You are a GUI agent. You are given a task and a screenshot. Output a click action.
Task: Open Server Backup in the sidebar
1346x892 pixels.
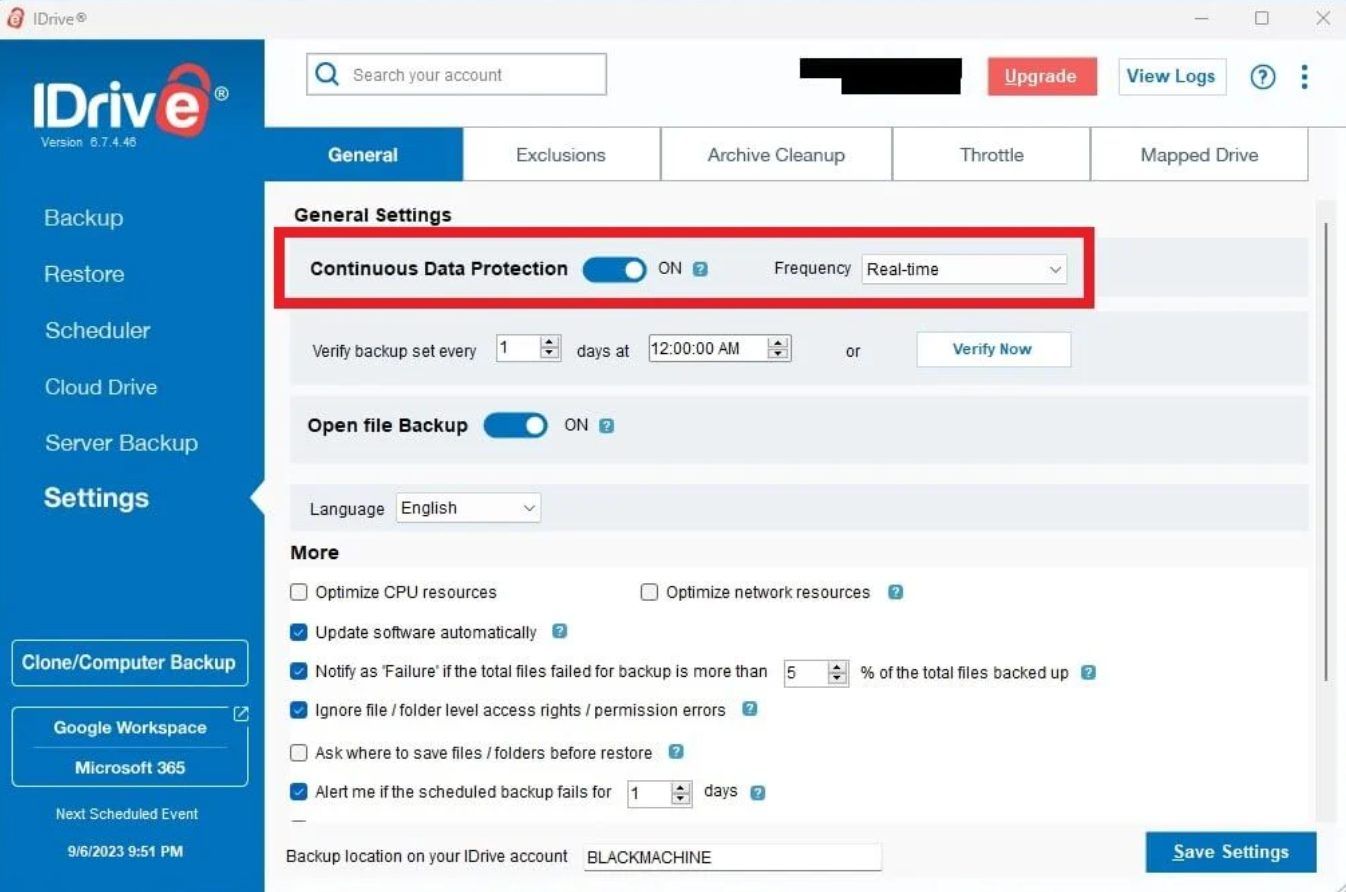point(121,443)
